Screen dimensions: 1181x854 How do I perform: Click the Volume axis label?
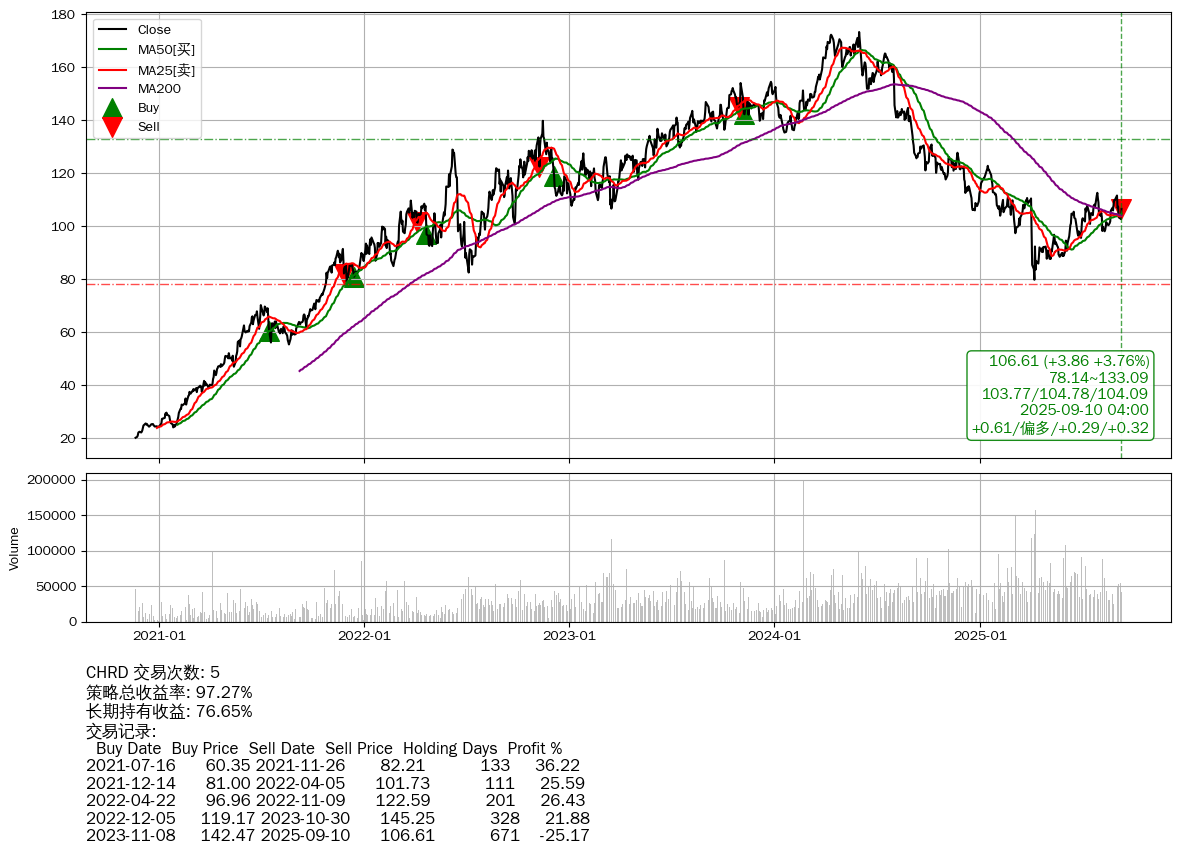14,548
